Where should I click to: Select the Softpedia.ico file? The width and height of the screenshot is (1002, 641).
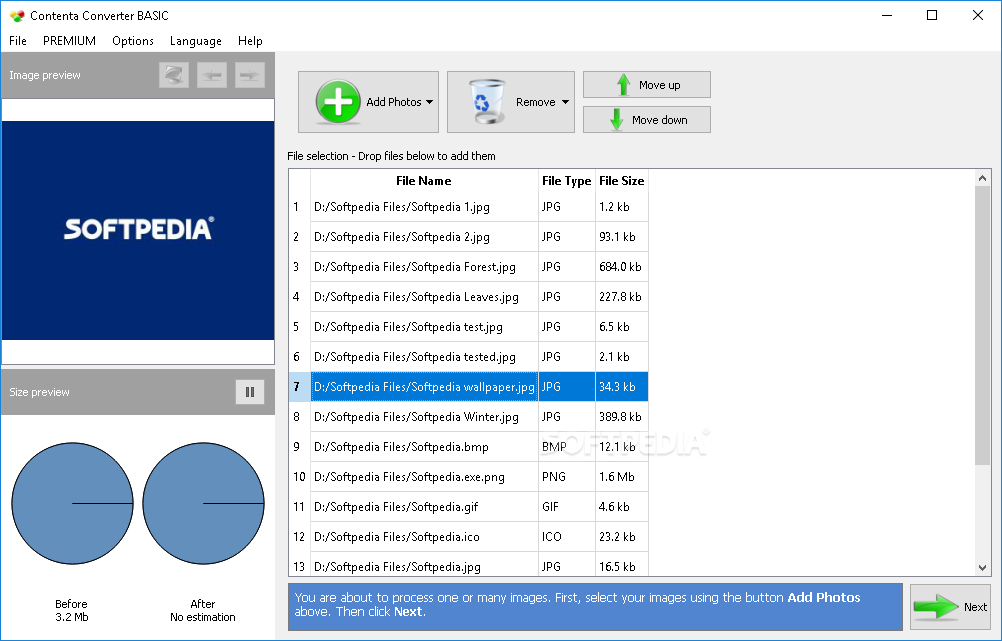pyautogui.click(x=424, y=537)
